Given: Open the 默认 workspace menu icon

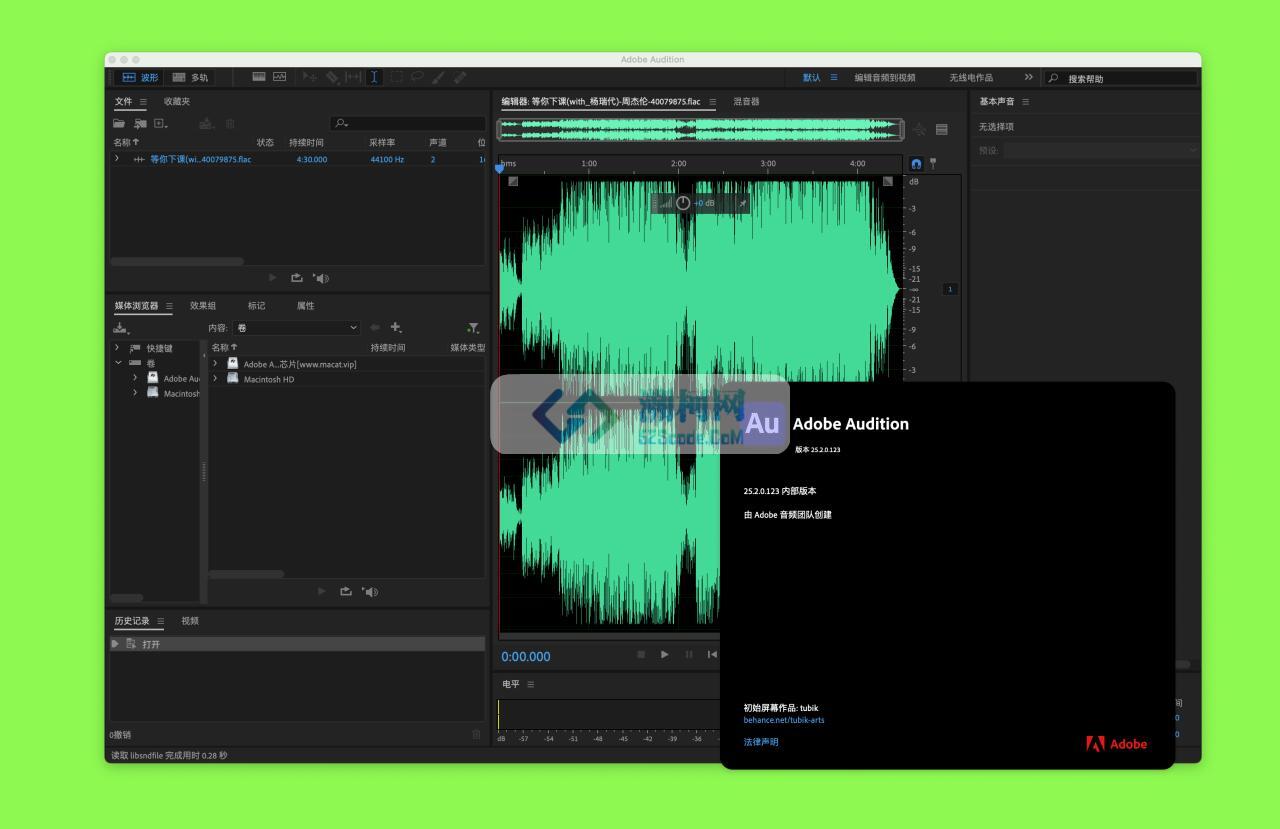Looking at the screenshot, I should pyautogui.click(x=833, y=77).
